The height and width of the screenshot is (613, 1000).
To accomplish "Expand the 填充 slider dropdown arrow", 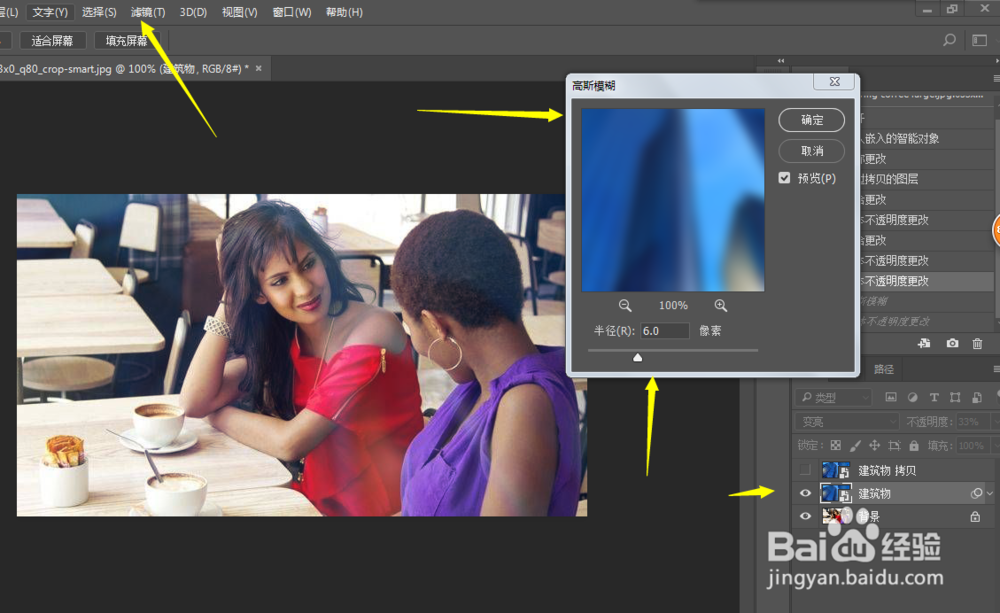I will coord(994,445).
